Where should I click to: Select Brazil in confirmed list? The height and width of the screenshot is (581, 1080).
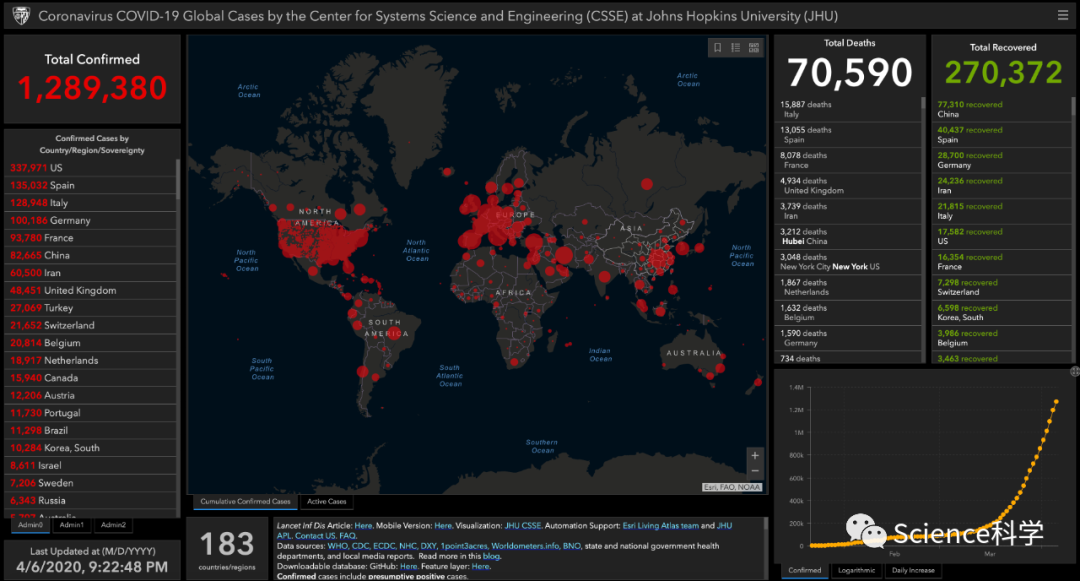click(x=91, y=430)
